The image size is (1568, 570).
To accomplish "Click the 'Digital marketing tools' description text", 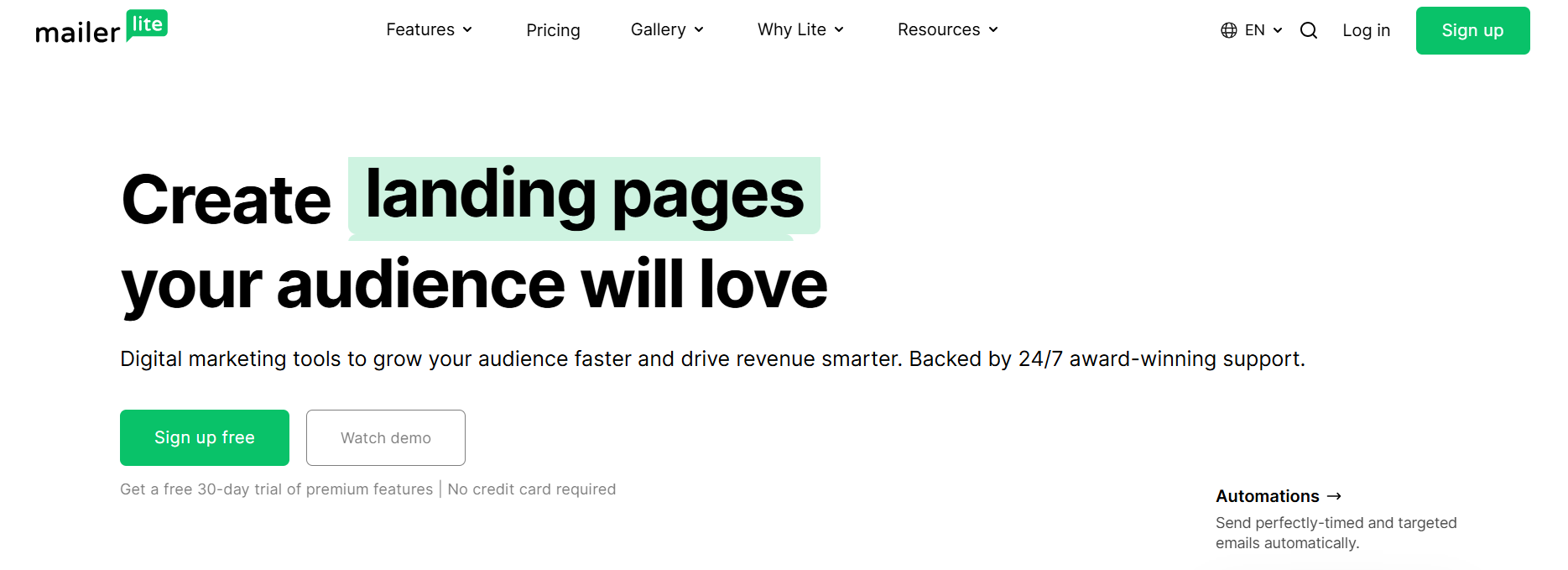I will (712, 359).
